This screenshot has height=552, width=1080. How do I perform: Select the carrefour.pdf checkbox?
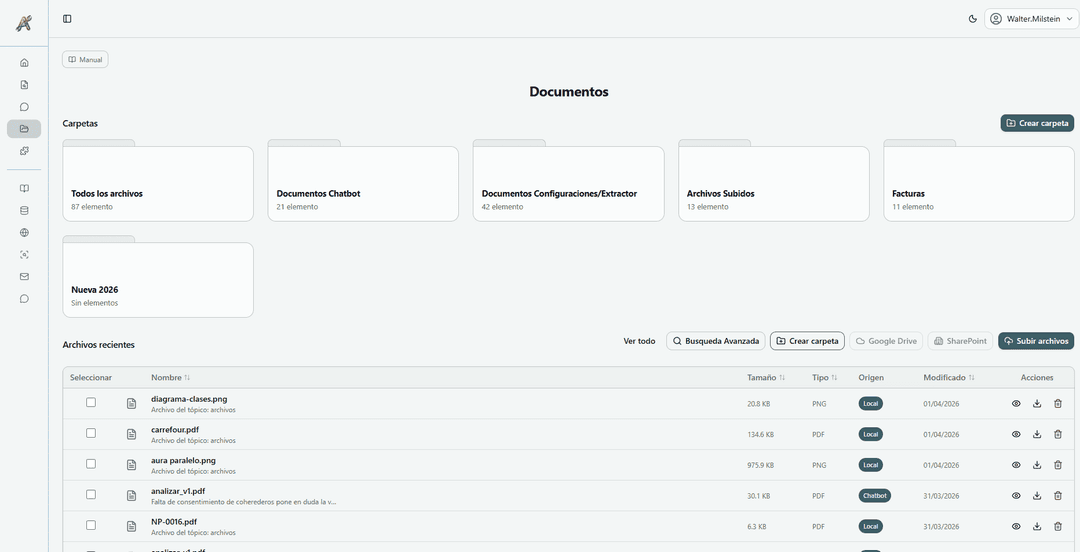[x=91, y=433]
